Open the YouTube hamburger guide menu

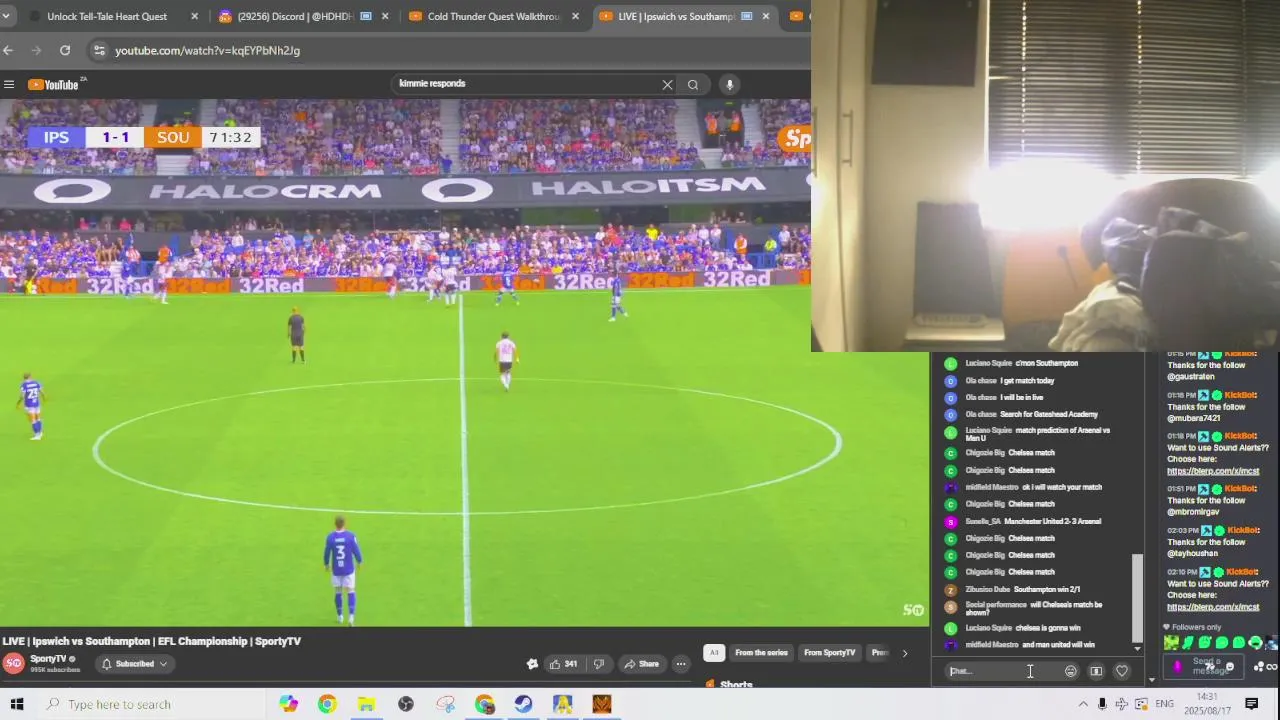tap(9, 85)
